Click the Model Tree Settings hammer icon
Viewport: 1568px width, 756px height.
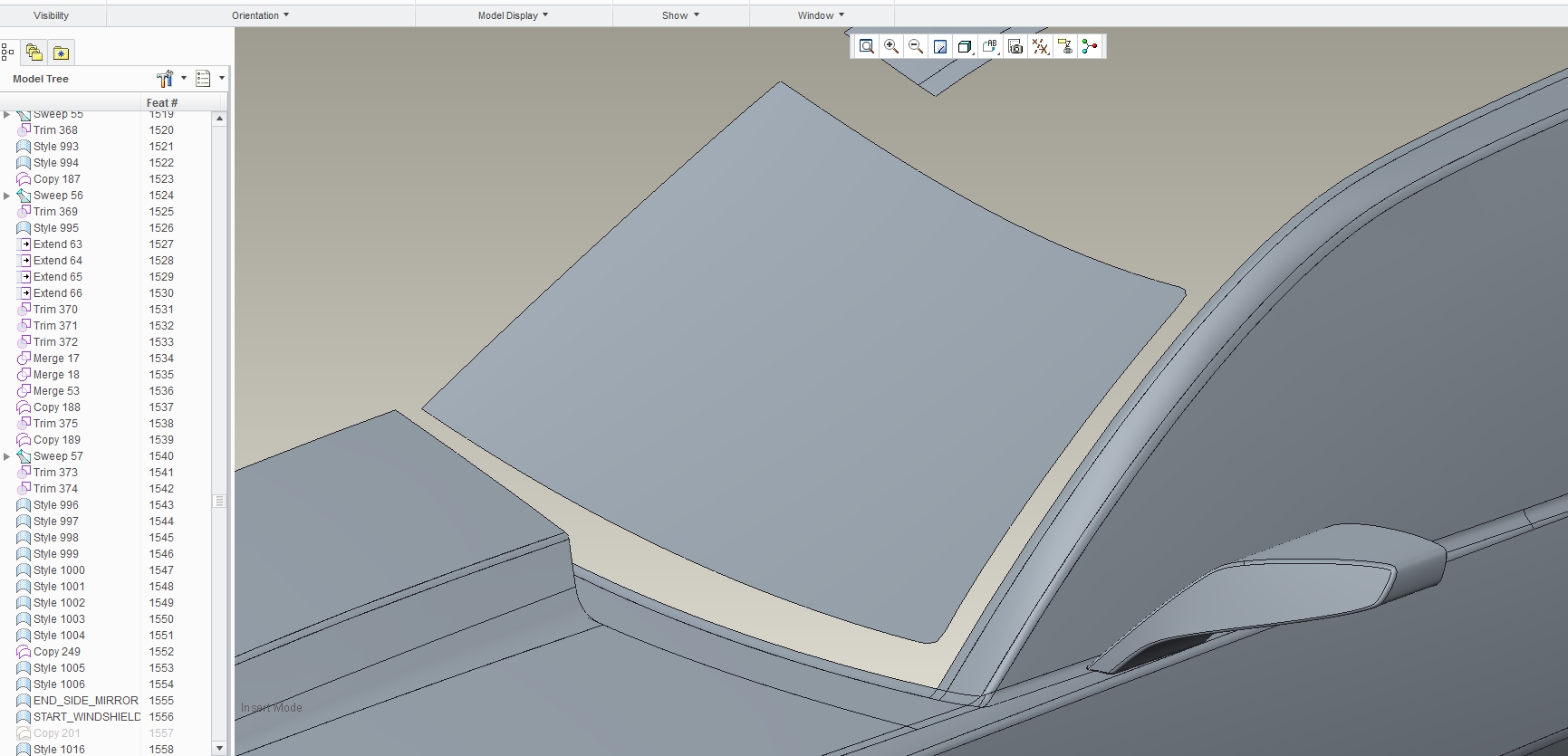click(165, 79)
